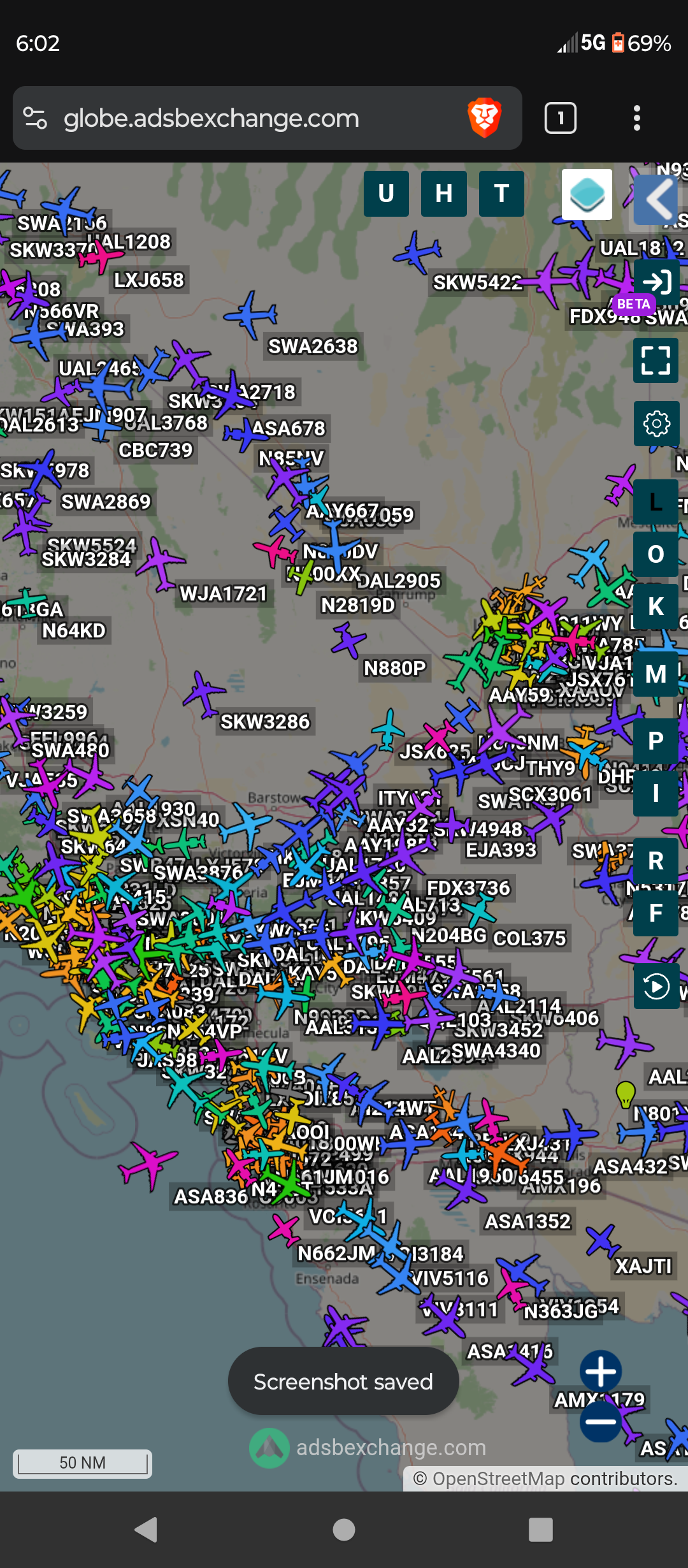Open history replay playback button
The height and width of the screenshot is (1568, 688).
pos(656,986)
